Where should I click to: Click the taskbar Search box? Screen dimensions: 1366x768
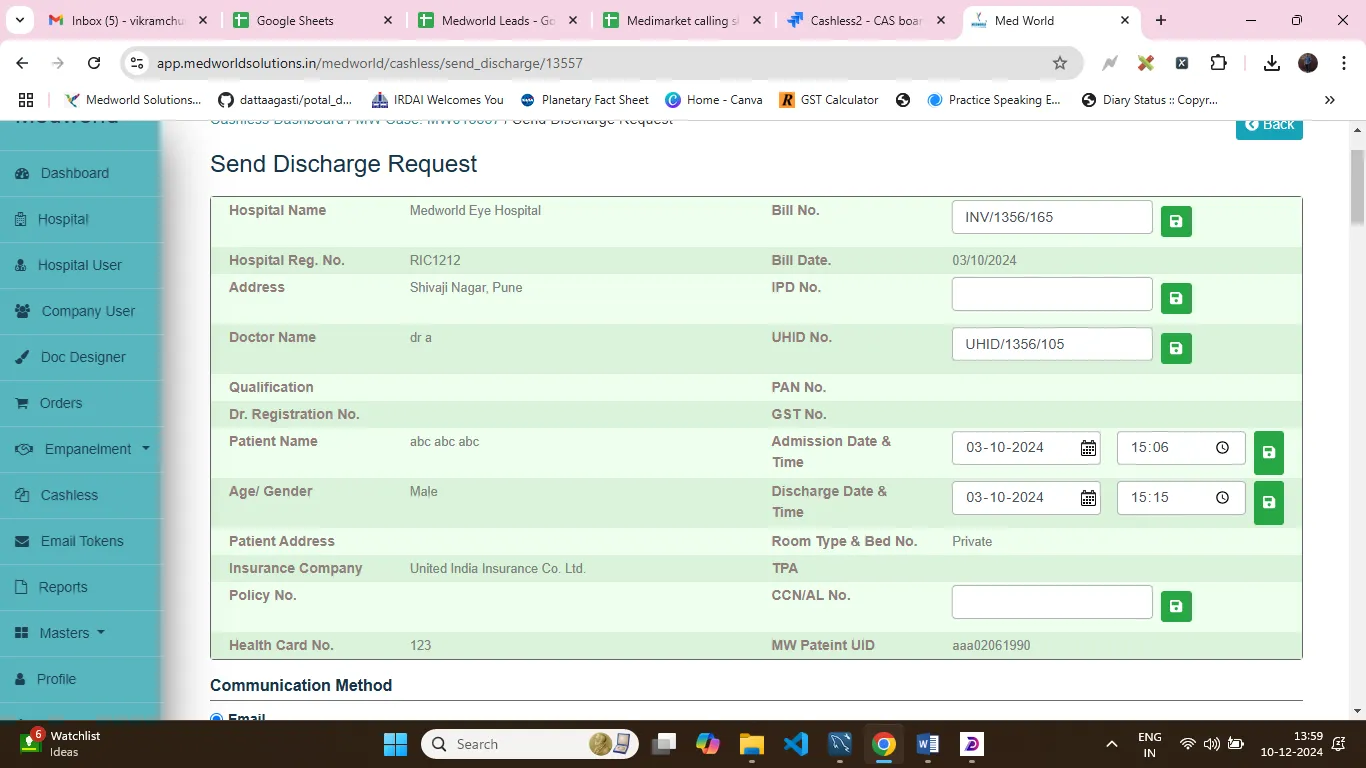point(530,744)
